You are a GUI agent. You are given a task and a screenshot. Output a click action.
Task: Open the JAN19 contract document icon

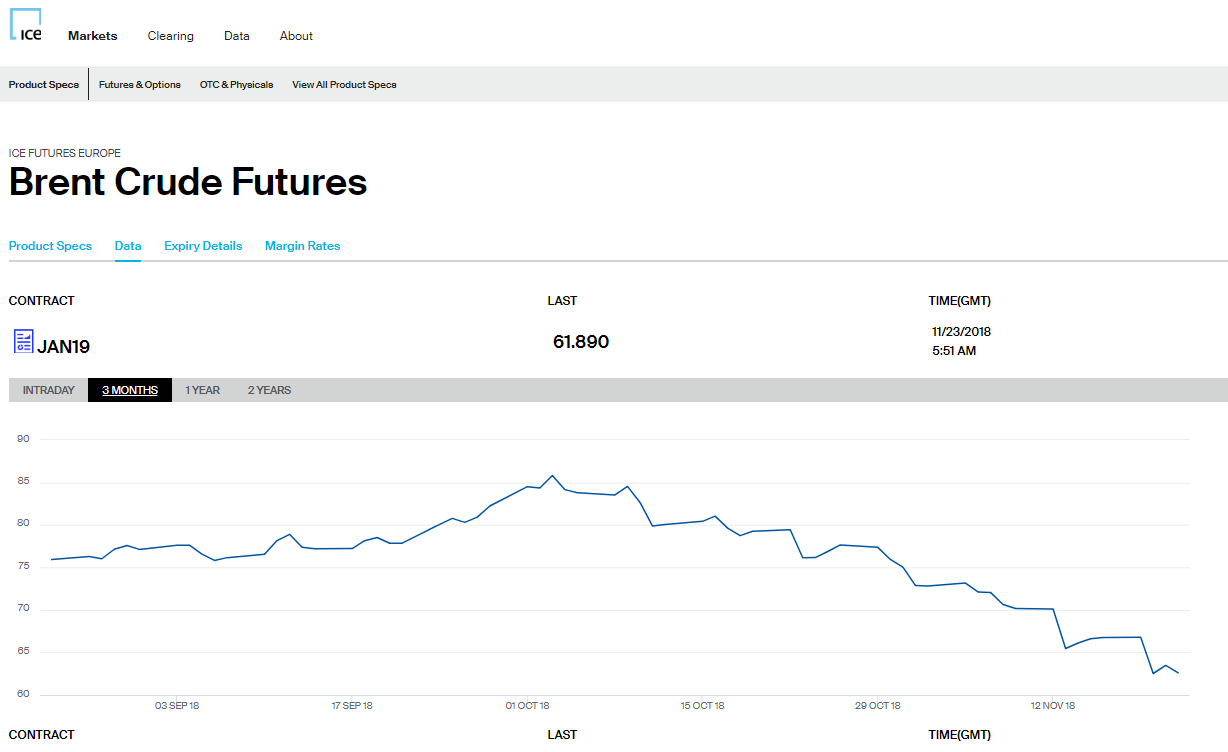[x=23, y=341]
